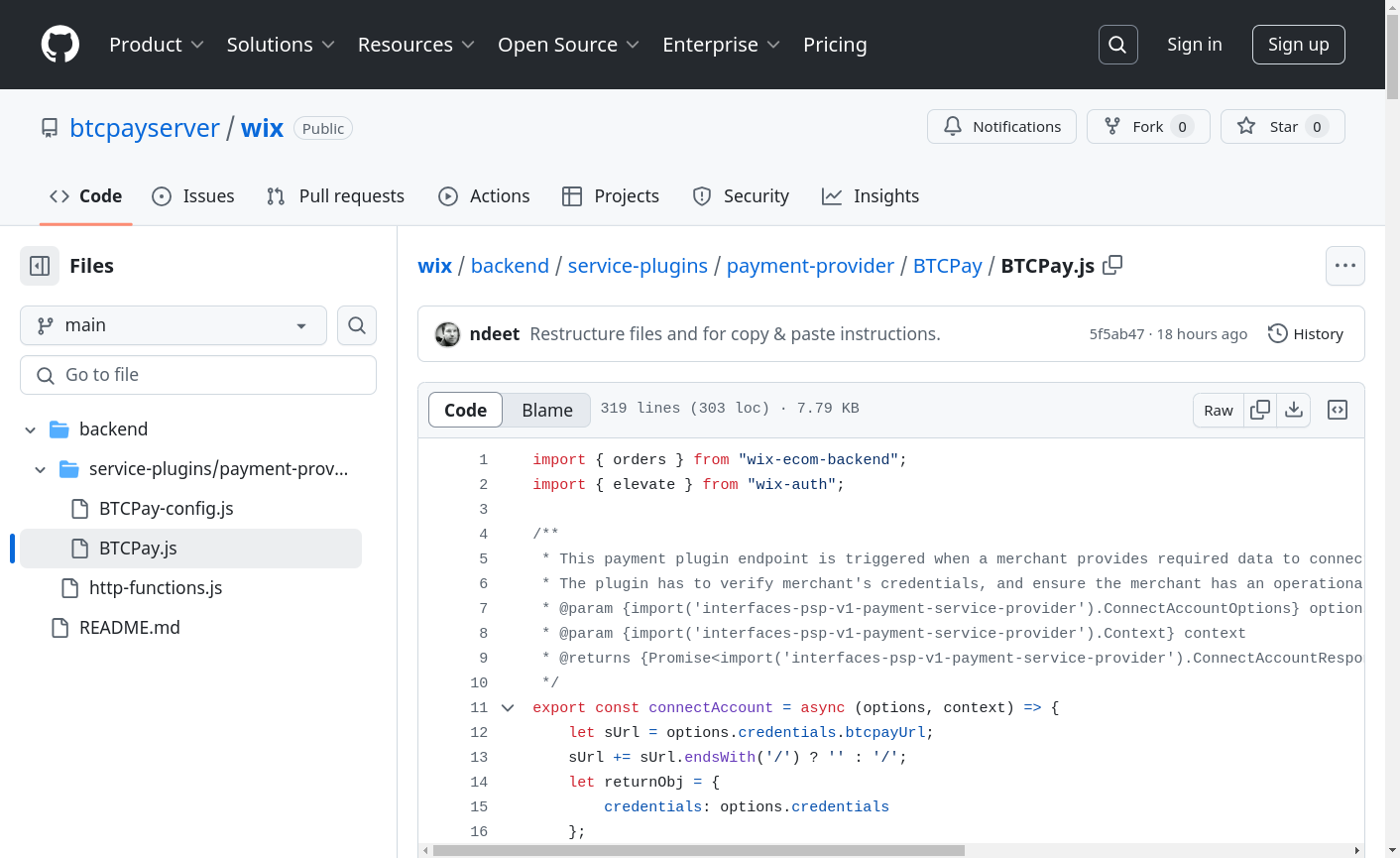Open the main branch selector

[174, 325]
